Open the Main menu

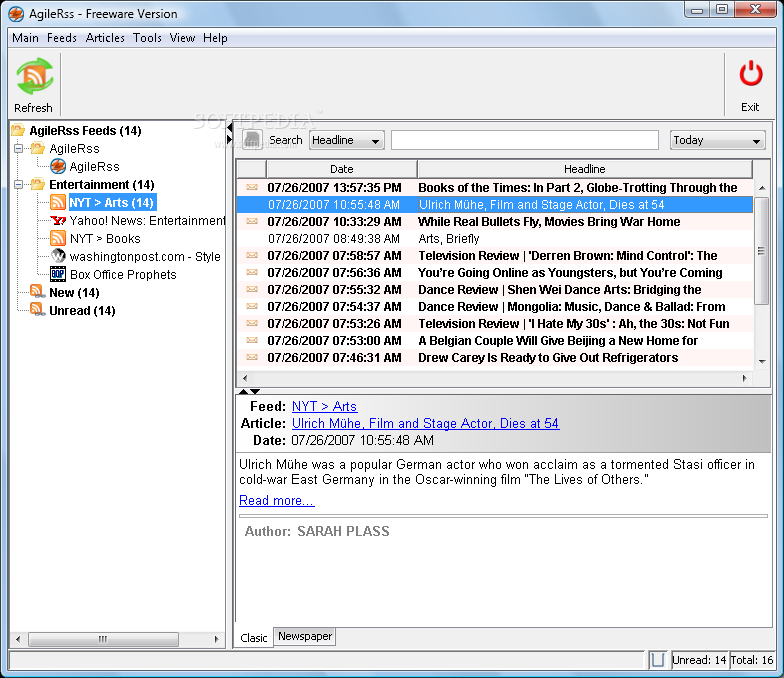click(26, 38)
